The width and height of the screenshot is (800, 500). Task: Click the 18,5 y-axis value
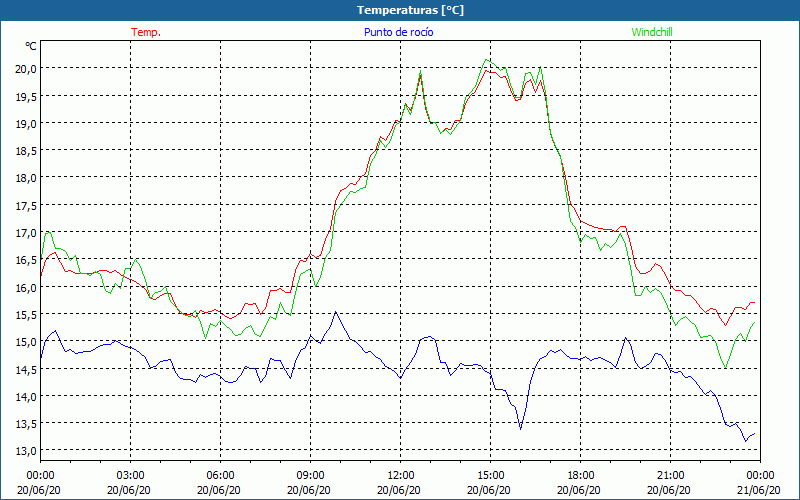tap(26, 151)
